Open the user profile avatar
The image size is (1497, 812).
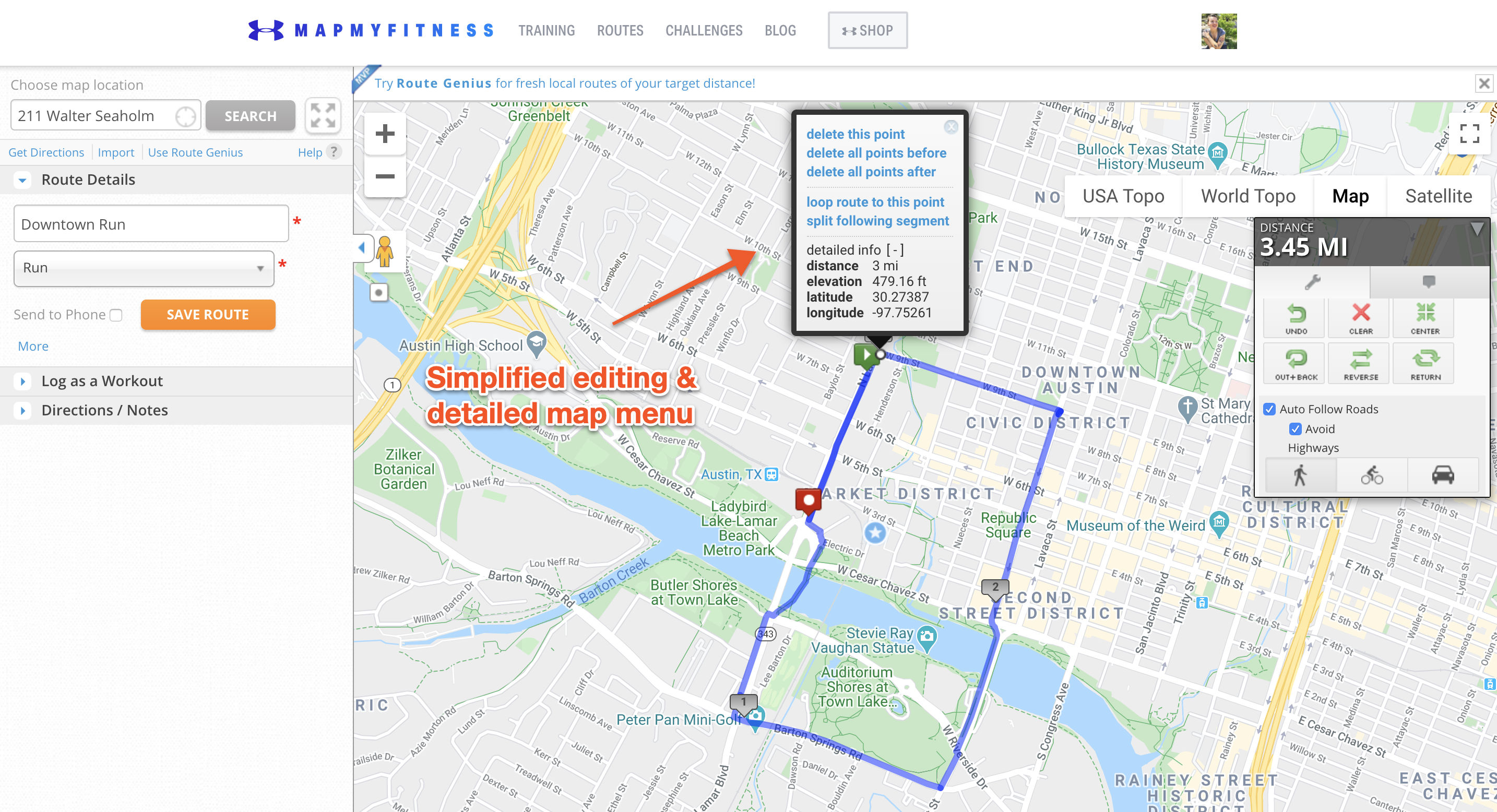tap(1219, 31)
